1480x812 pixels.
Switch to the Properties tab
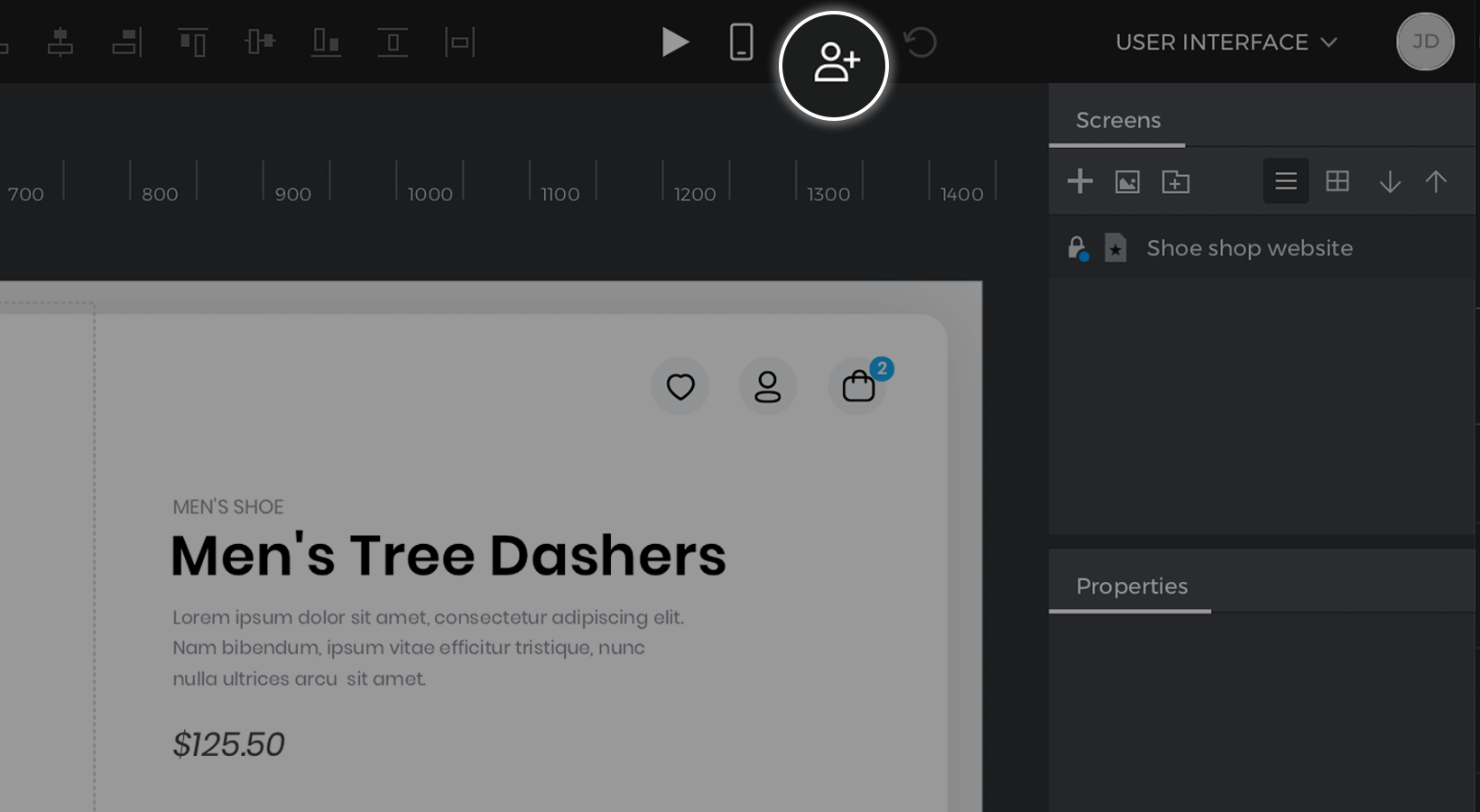[x=1132, y=586]
